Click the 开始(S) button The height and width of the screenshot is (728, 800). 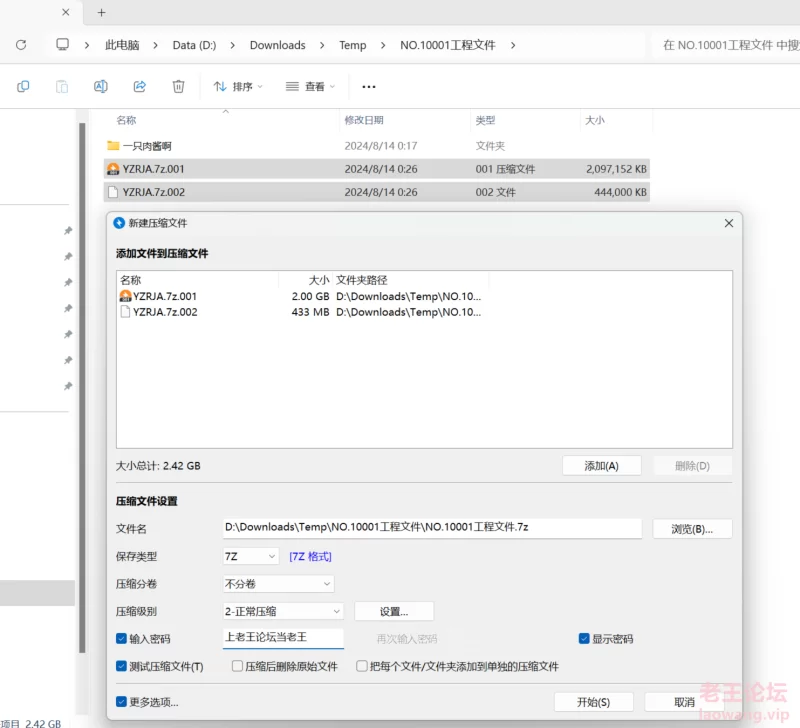point(594,702)
